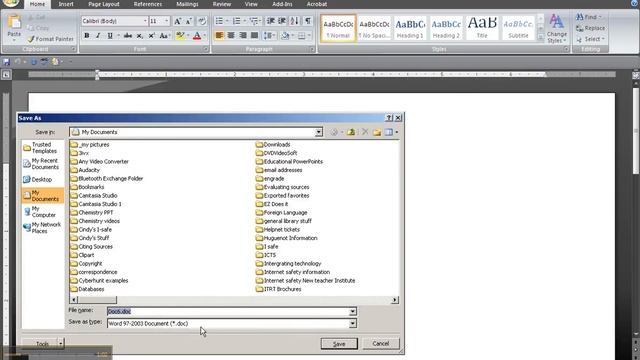Open the Save in location dropdown
This screenshot has width=640, height=360.
point(318,132)
